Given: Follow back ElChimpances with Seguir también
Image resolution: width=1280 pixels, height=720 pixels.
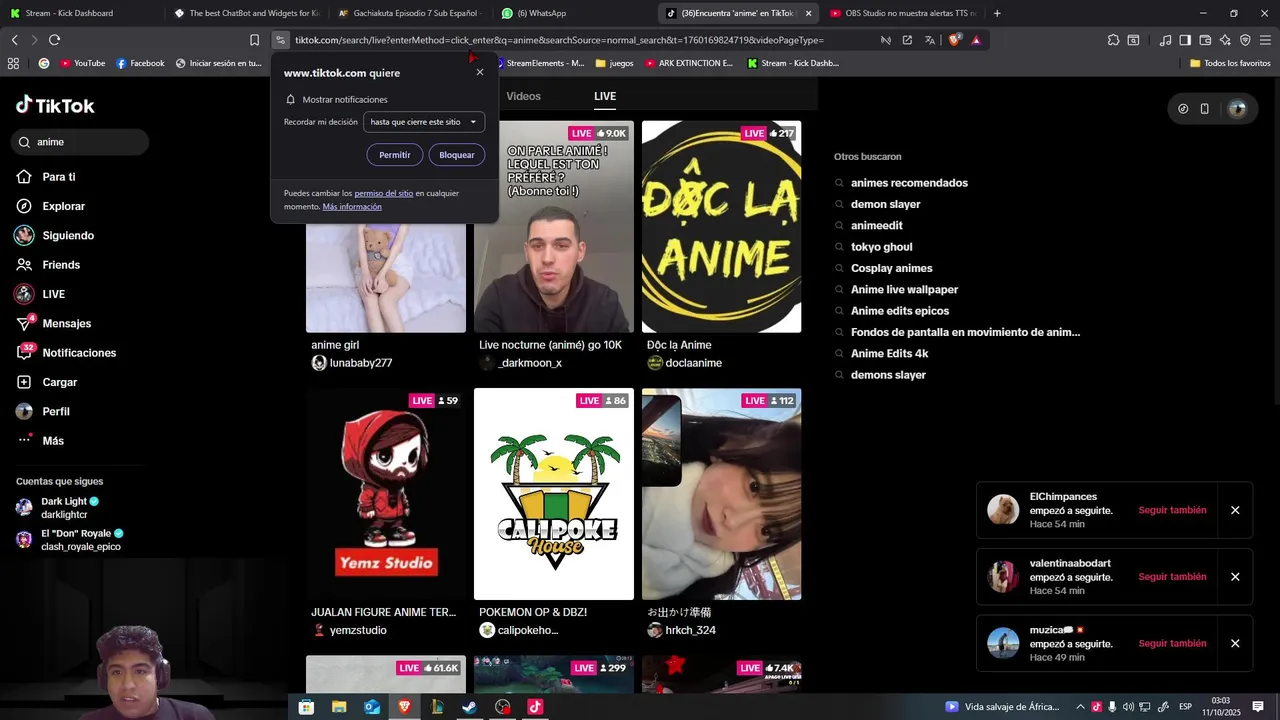Looking at the screenshot, I should [1172, 510].
